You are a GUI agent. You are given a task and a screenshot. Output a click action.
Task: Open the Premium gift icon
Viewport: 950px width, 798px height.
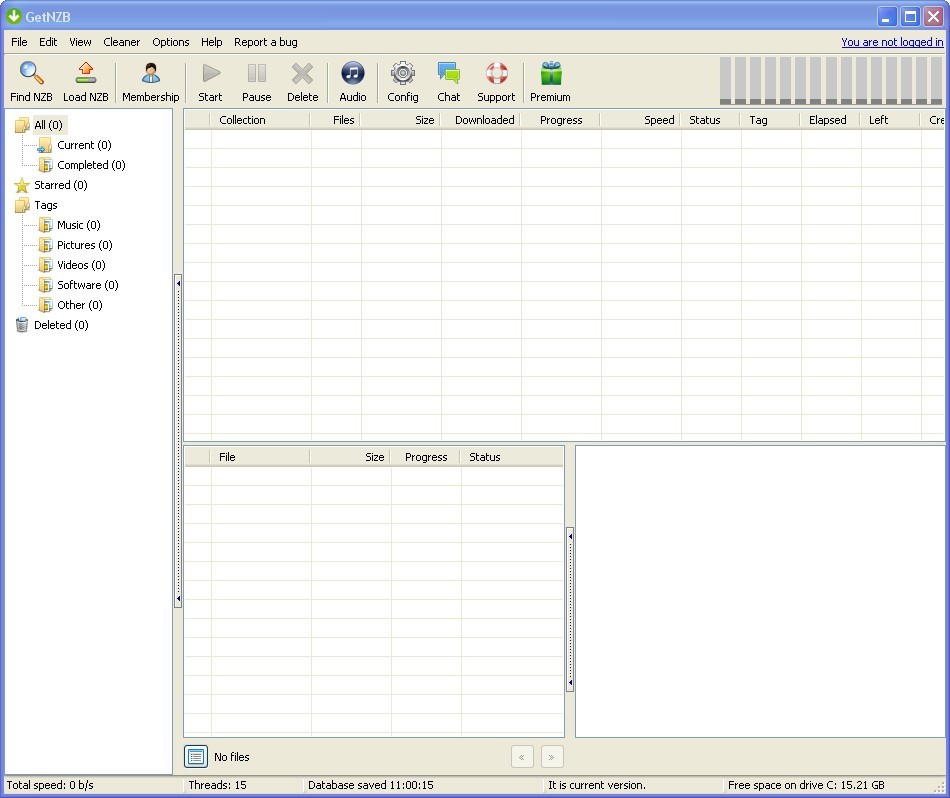tap(549, 80)
